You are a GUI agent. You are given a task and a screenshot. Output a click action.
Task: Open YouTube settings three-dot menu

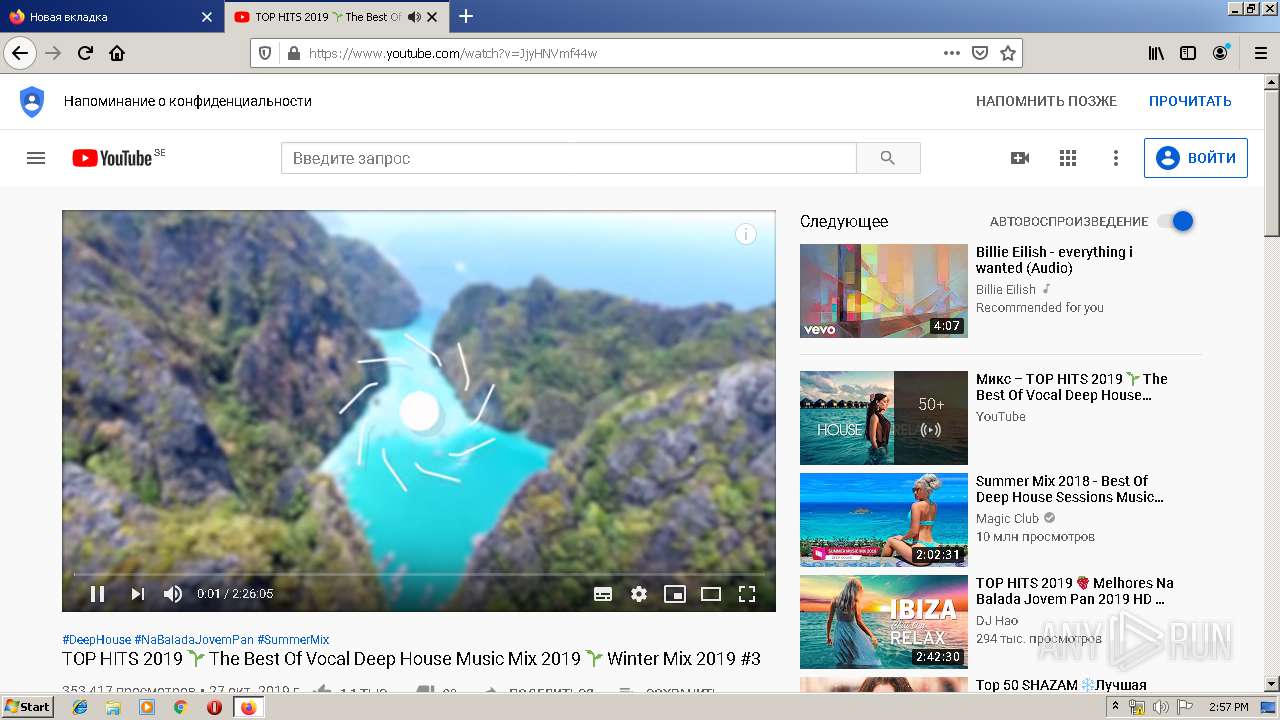[1116, 158]
